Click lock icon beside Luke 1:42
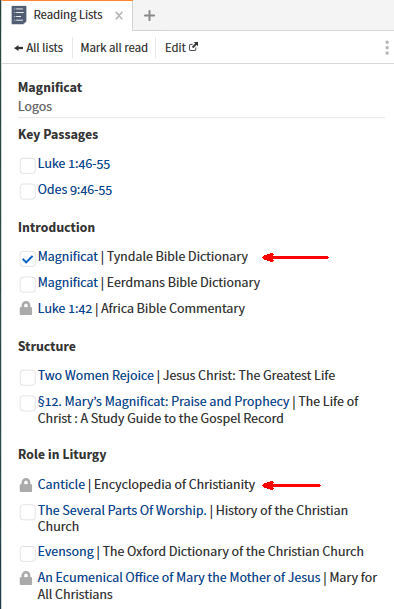The width and height of the screenshot is (394, 609). pos(26,308)
